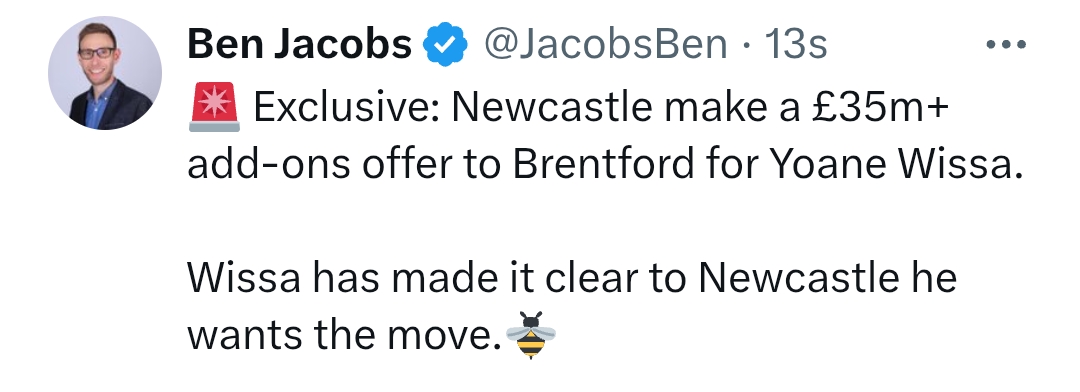Click the blue verified checkmark badge
The image size is (1080, 392).
(444, 45)
